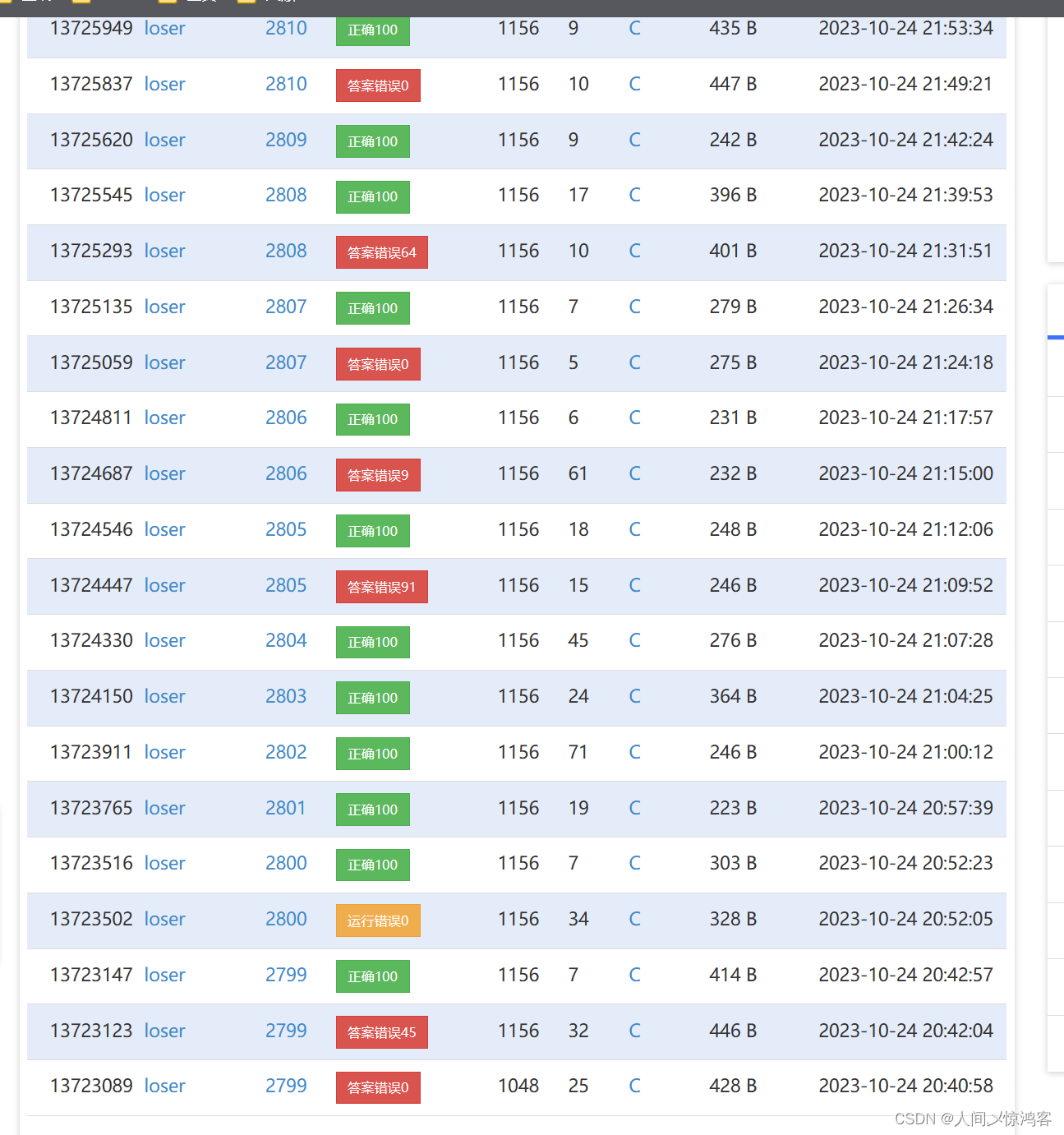Open loser user link in row 13724546
Screen dimensions: 1064x1135
tap(164, 529)
